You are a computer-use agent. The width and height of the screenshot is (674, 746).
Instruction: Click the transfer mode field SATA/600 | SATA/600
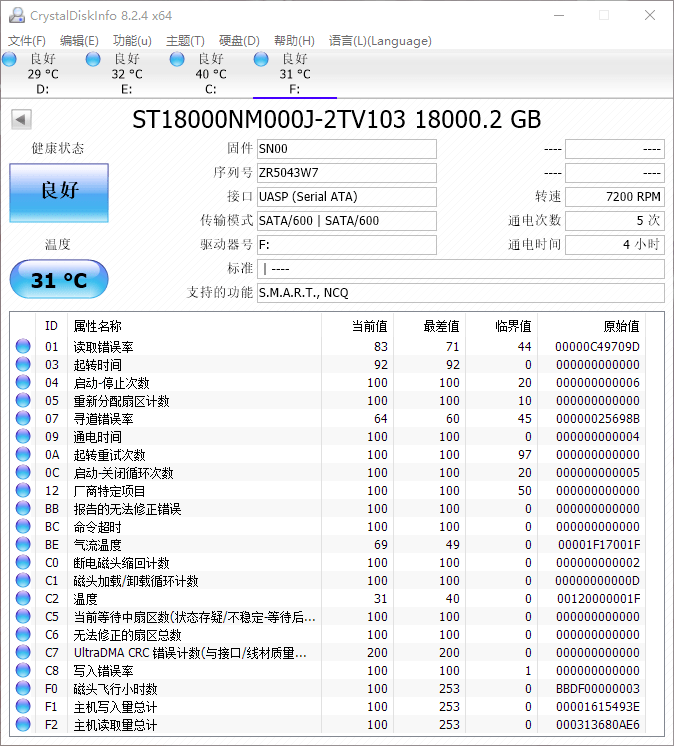pos(347,221)
